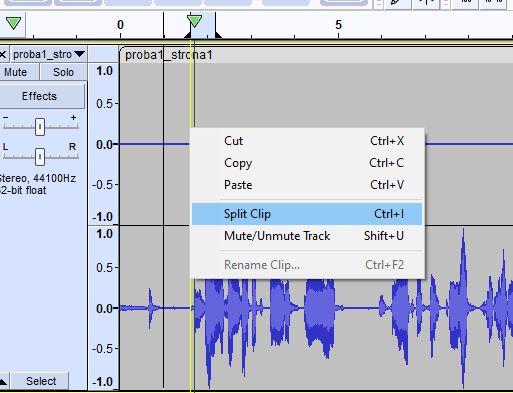Select the Rename Clip... menu entry
Screen dimensions: 513x393
(307, 265)
